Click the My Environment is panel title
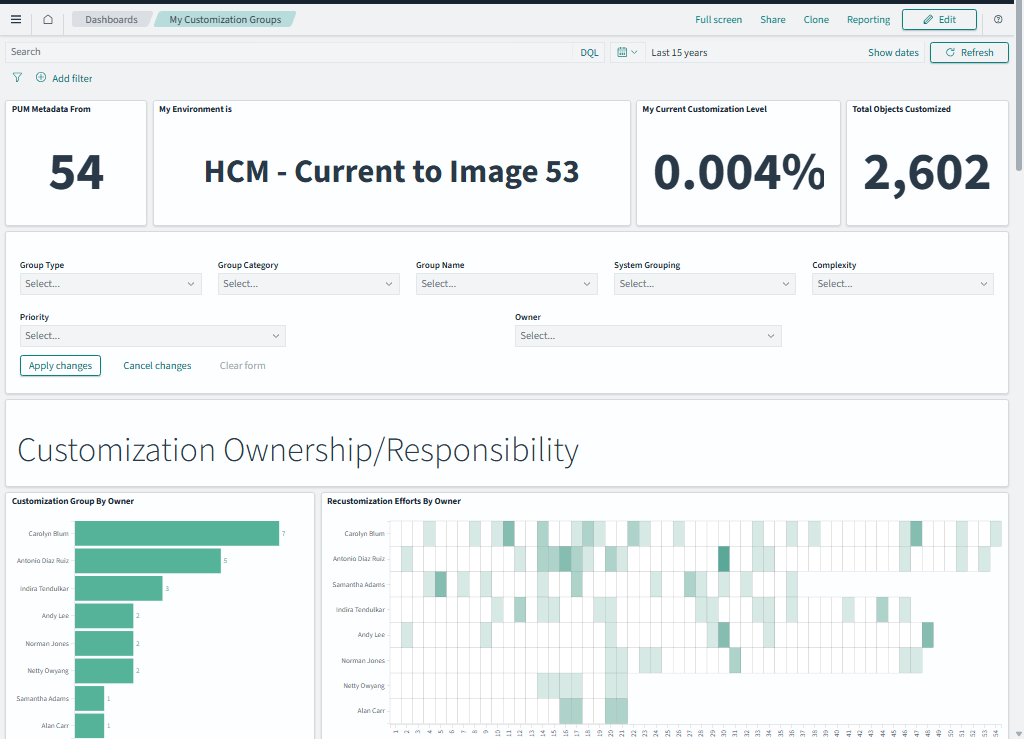1024x739 pixels. 195,109
